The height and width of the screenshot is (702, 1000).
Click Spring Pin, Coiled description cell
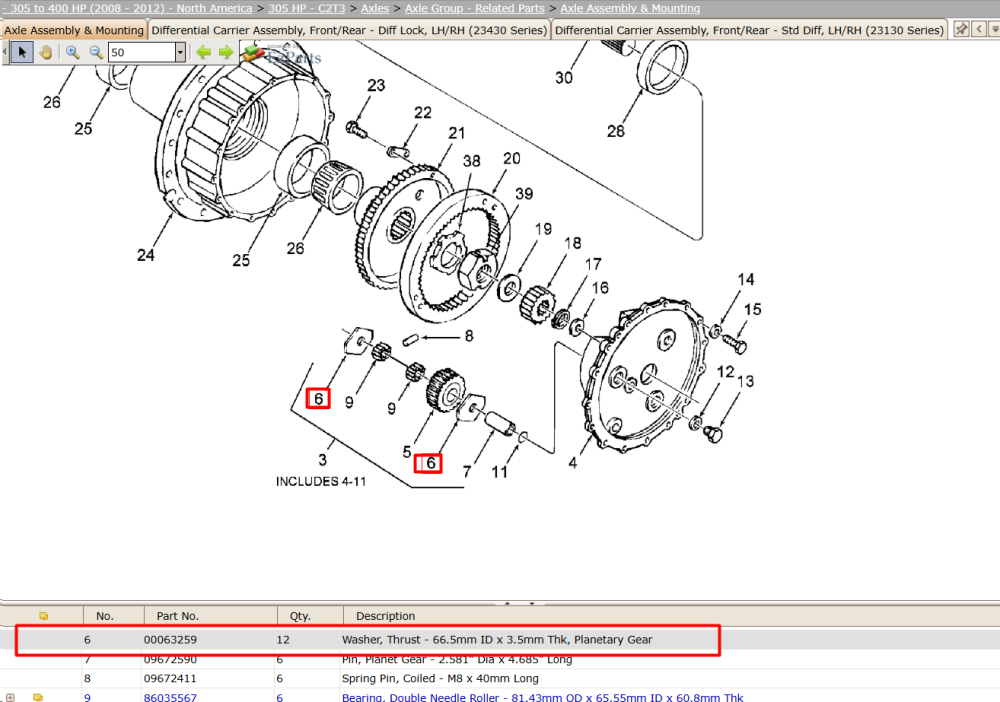[x=440, y=678]
